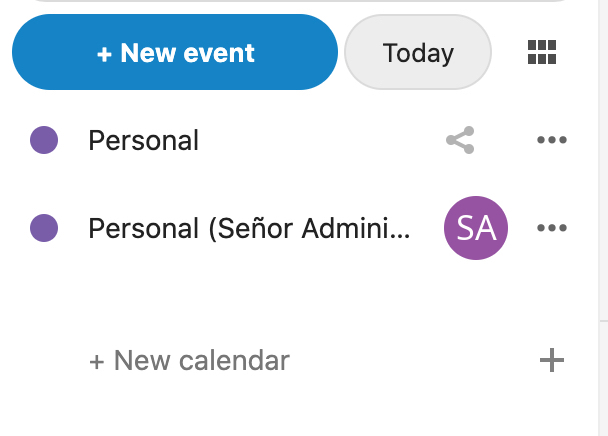Open three-dot actions for Señor Admin's calendar
The image size is (608, 436).
[551, 228]
